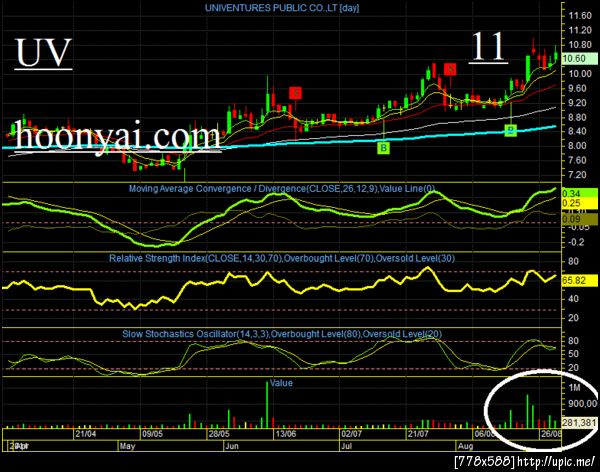Click the 10.00 price axis label

580,73
